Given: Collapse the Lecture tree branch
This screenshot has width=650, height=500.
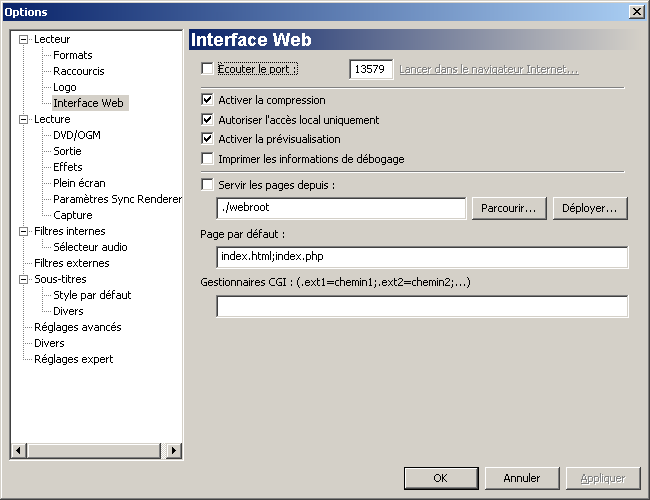Looking at the screenshot, I should point(24,119).
